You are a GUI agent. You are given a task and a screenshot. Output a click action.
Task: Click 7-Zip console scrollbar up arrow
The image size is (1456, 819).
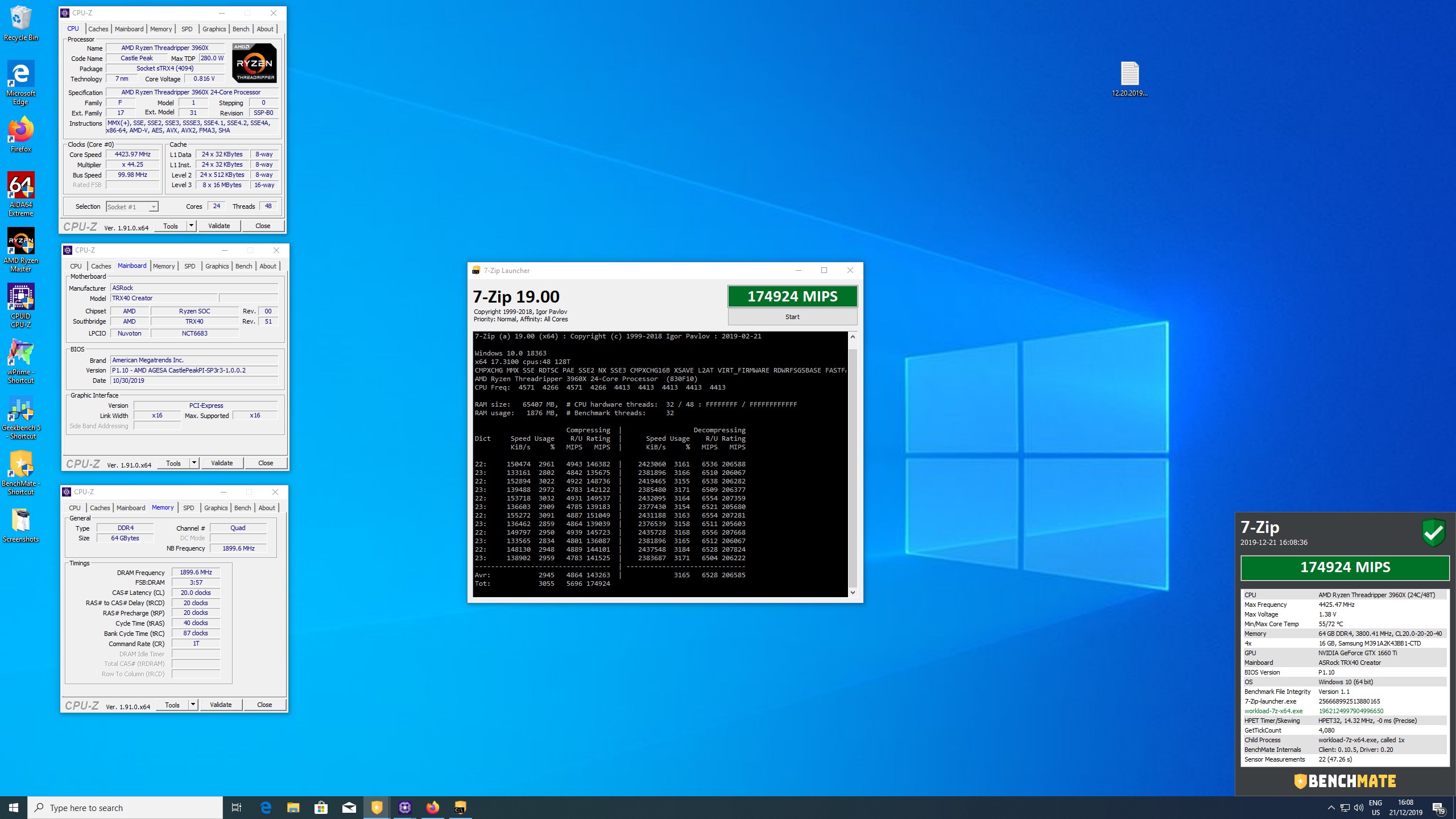852,337
